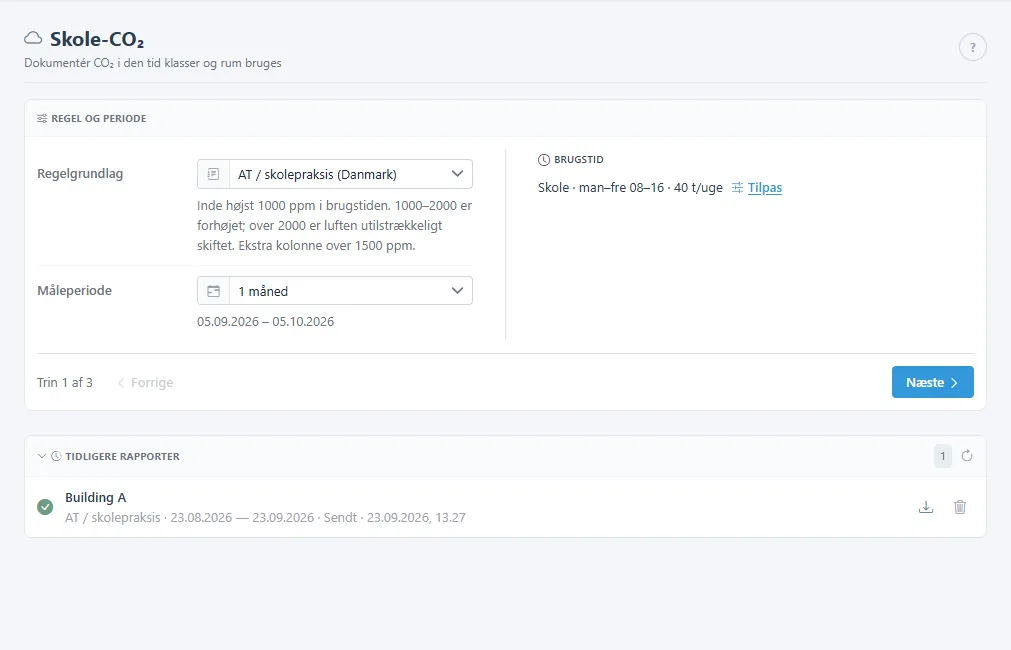Image resolution: width=1011 pixels, height=650 pixels.
Task: Click the Regelgrundlag label
Action: (x=80, y=173)
